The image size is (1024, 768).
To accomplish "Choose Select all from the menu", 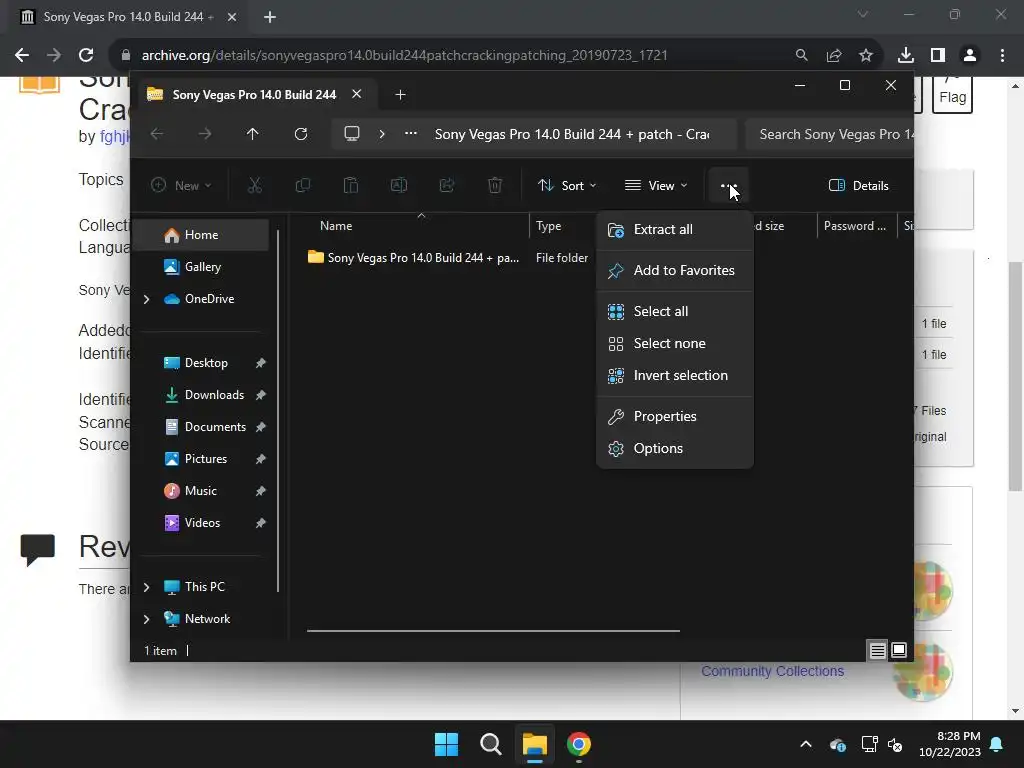I will [675, 312].
